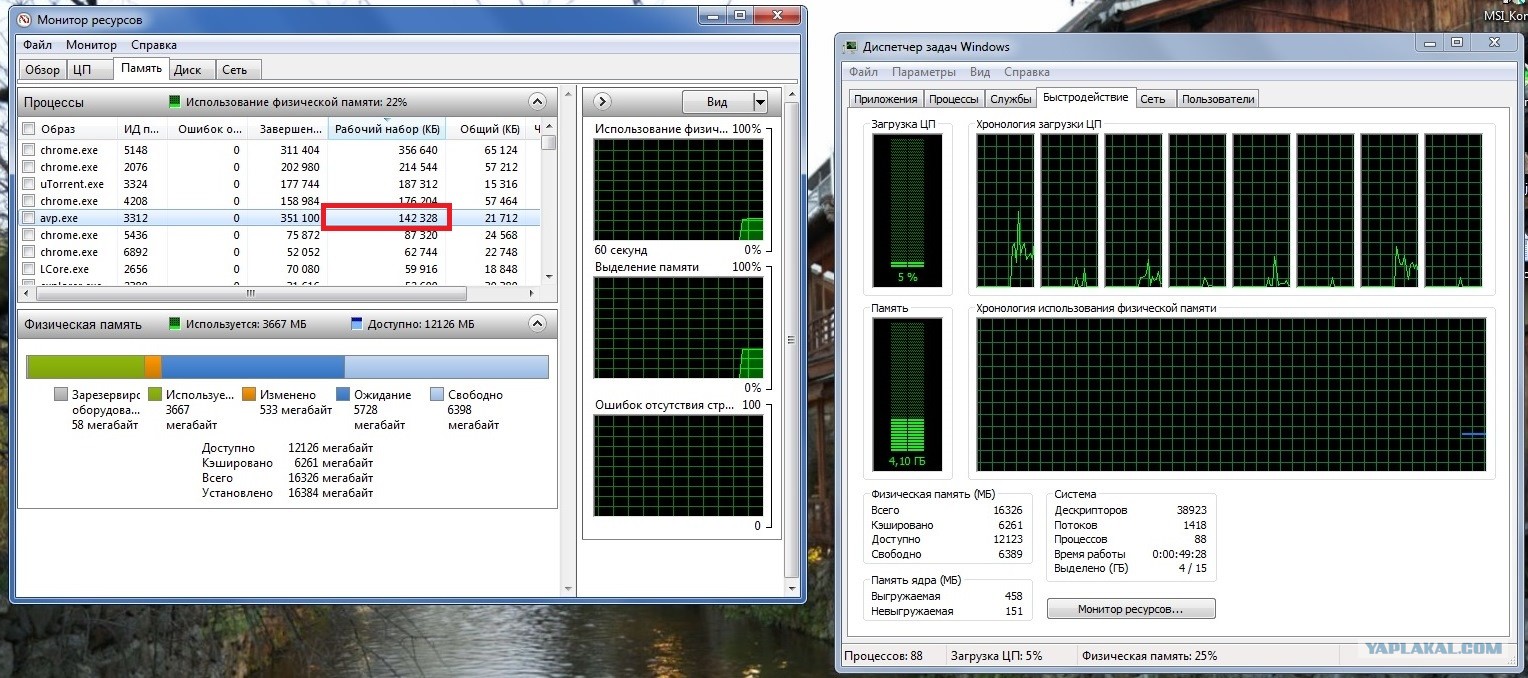Viewport: 1528px width, 678px height.
Task: Click the 'Загрузка ЦП' 5 % meter in Task Manager
Action: coord(907,210)
